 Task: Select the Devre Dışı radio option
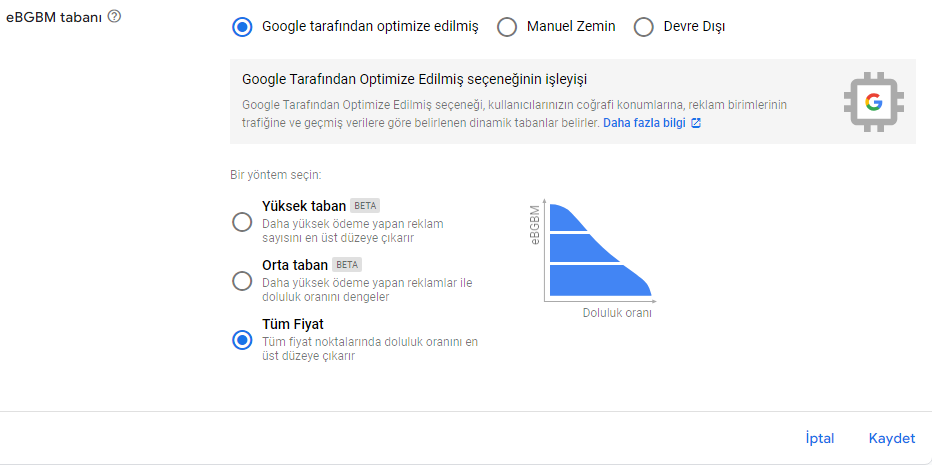pyautogui.click(x=644, y=27)
